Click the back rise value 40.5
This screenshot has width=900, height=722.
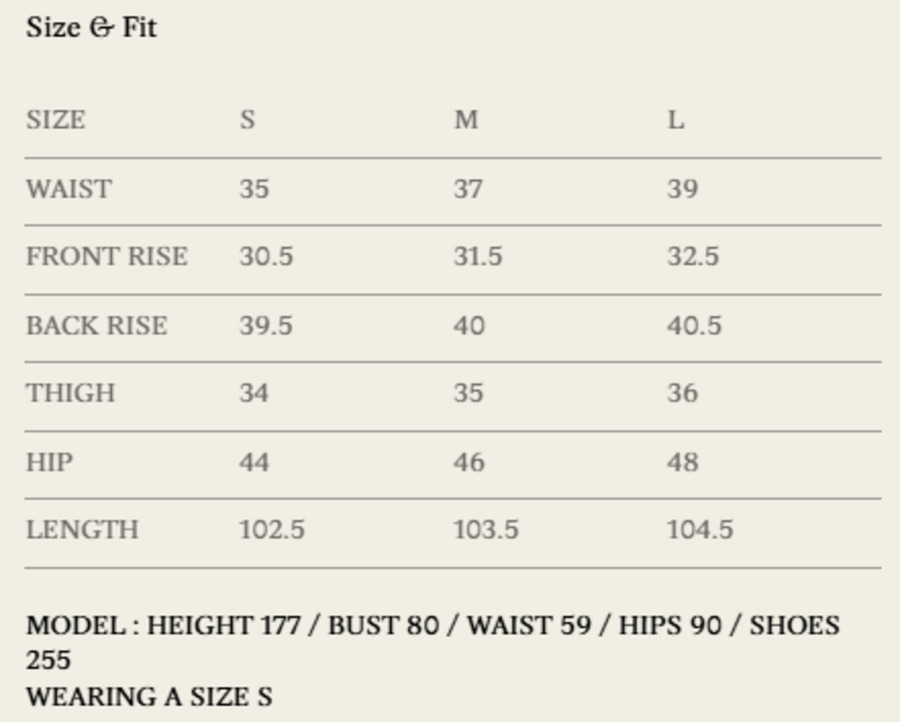pos(694,326)
